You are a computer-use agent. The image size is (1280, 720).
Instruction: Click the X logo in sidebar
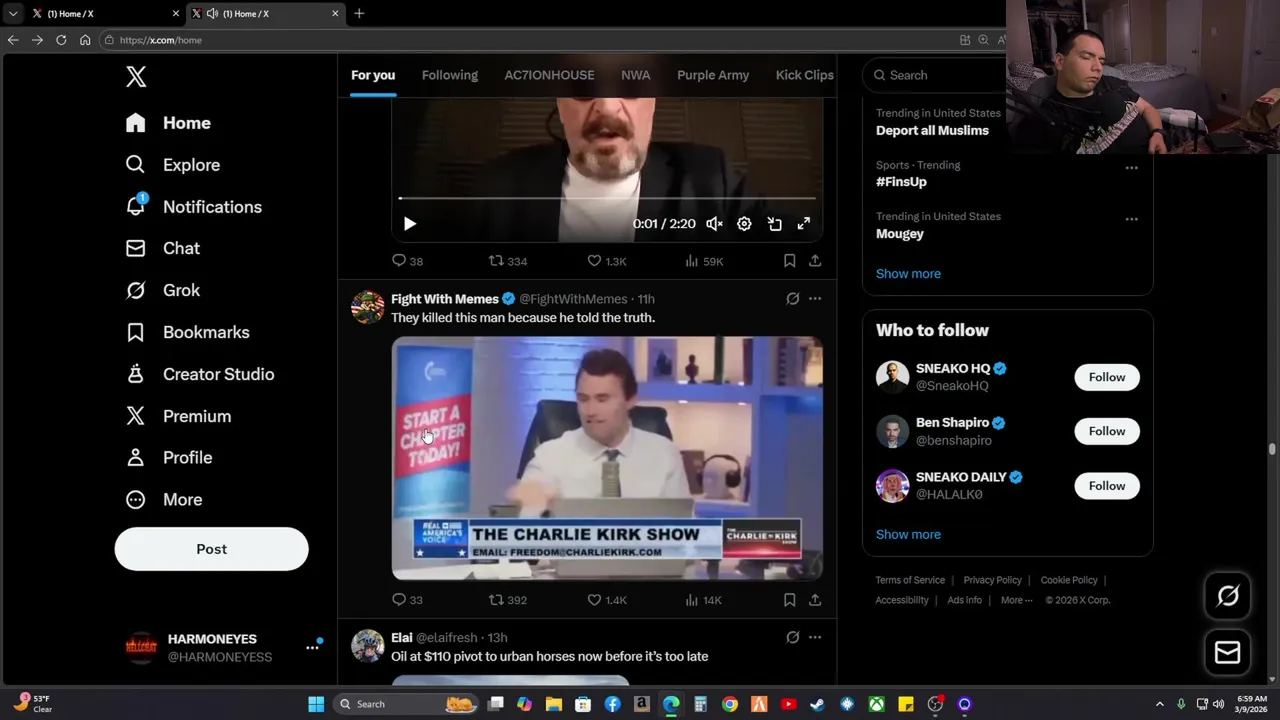coord(136,76)
